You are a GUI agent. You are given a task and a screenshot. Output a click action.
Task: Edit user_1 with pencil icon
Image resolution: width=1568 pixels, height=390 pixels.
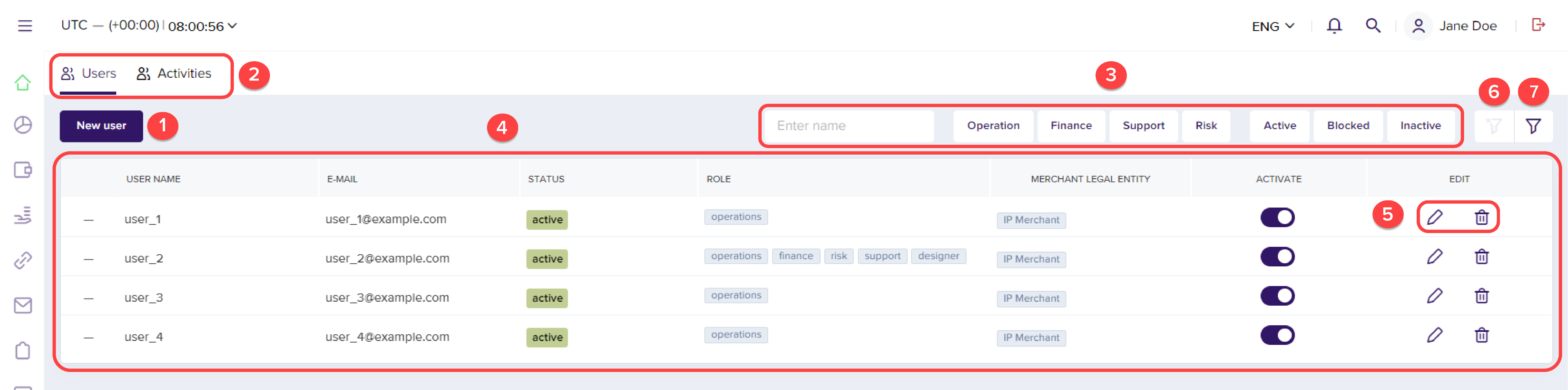point(1435,217)
